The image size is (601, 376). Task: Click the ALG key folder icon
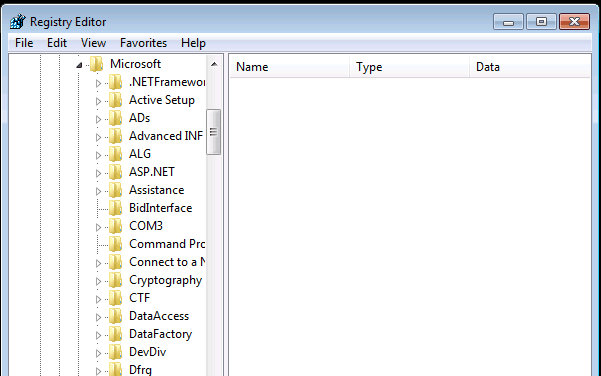coord(115,154)
